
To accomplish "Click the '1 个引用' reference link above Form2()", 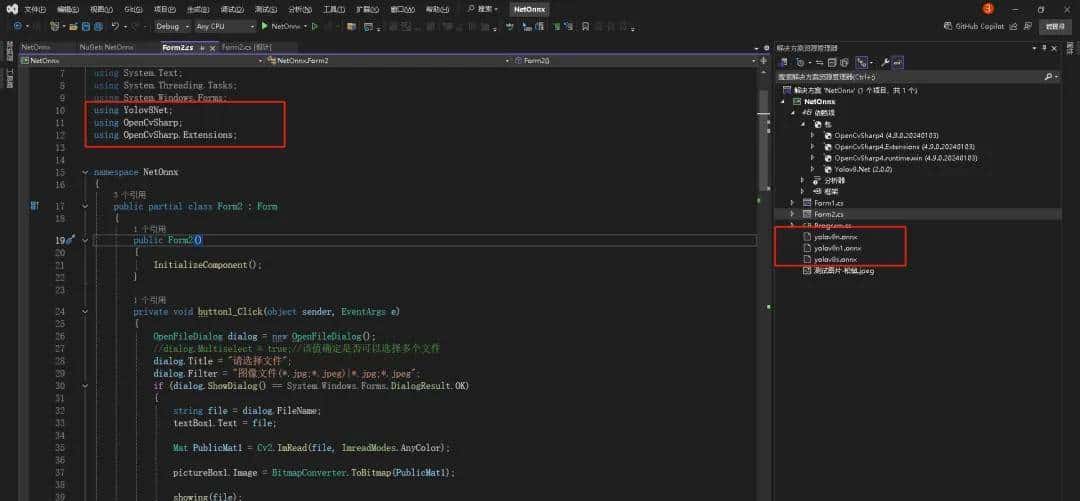I will pos(149,228).
